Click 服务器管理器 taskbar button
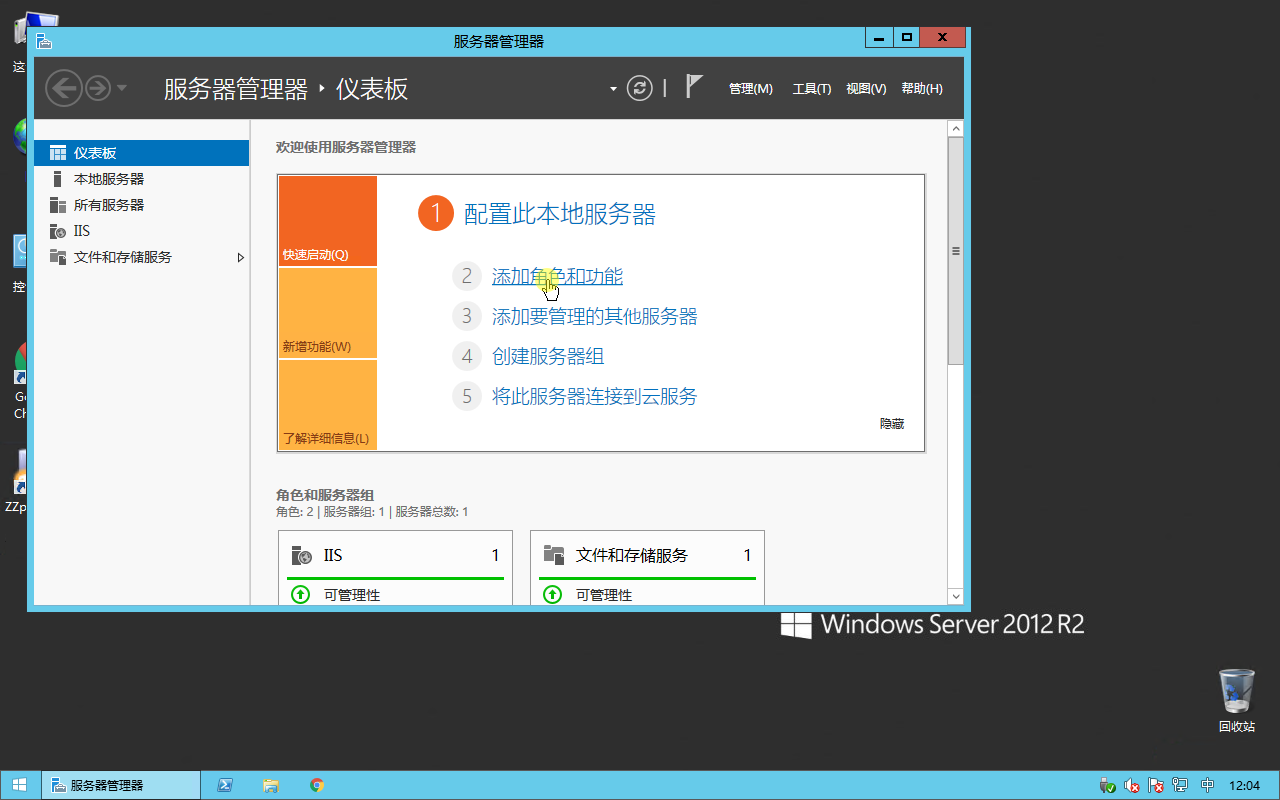The height and width of the screenshot is (800, 1280). tap(121, 785)
